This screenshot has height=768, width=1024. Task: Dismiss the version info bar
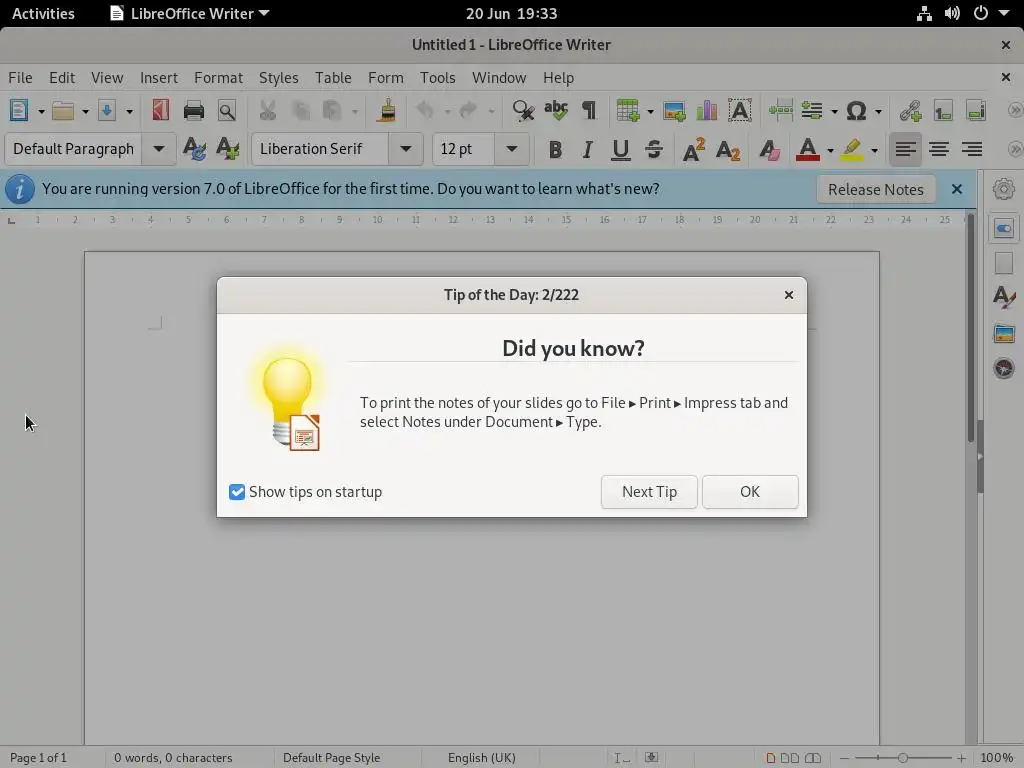[x=957, y=189]
